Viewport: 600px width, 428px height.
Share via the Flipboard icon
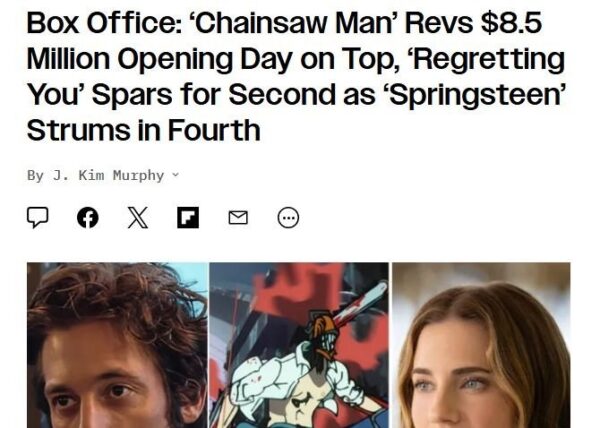tap(188, 218)
